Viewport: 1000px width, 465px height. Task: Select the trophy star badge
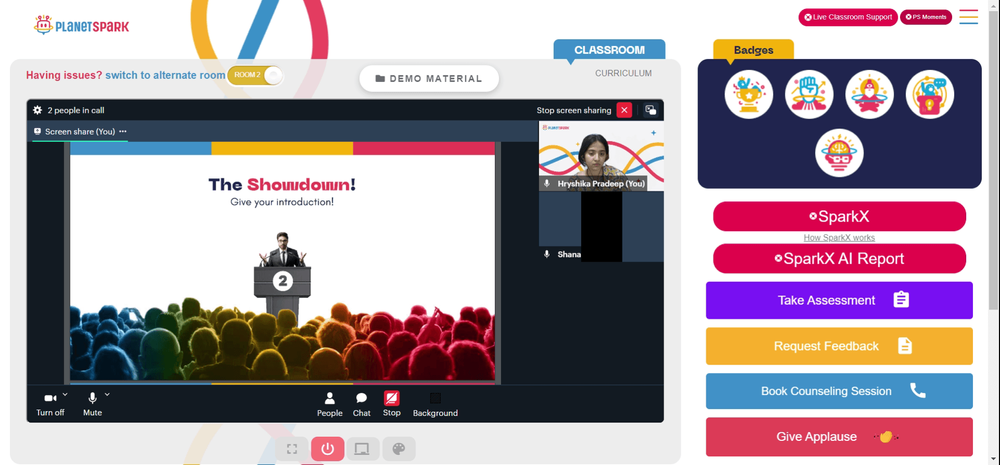point(749,94)
